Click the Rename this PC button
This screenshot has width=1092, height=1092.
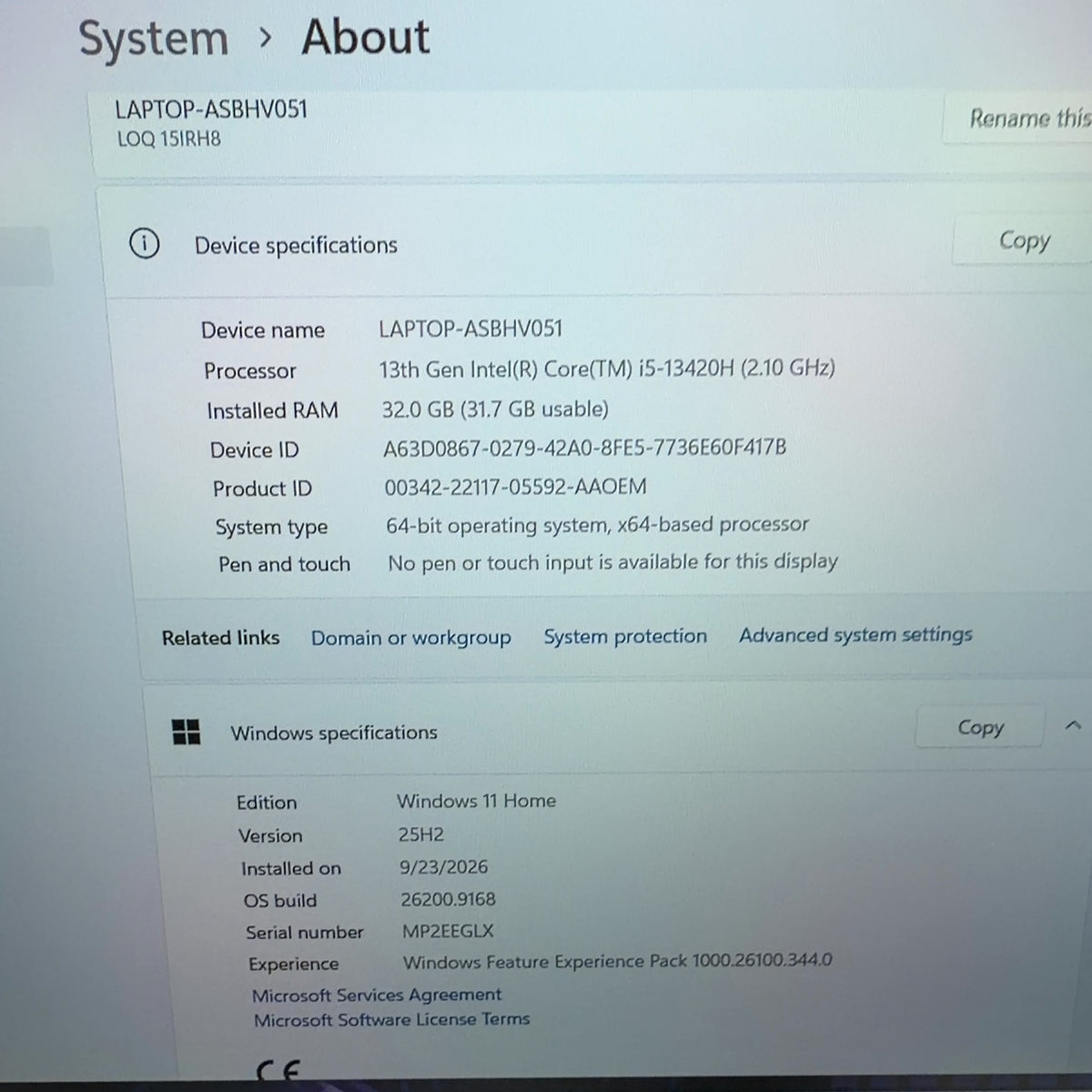click(x=1017, y=118)
